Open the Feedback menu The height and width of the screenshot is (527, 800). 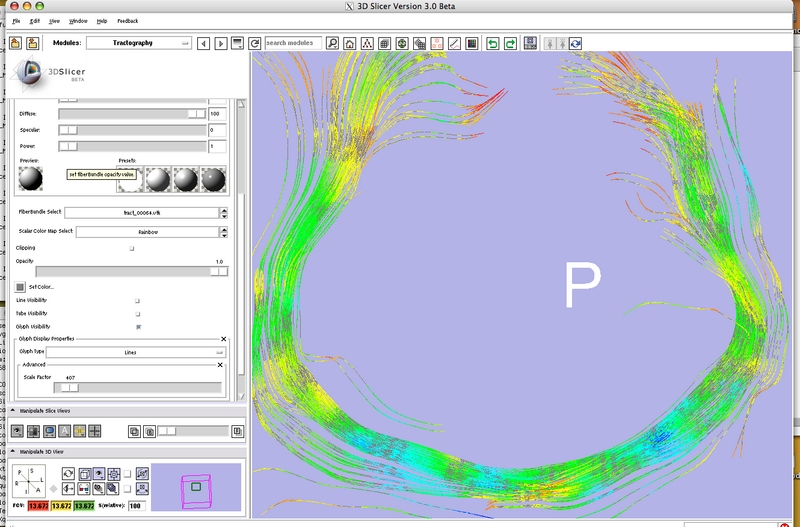[x=128, y=20]
